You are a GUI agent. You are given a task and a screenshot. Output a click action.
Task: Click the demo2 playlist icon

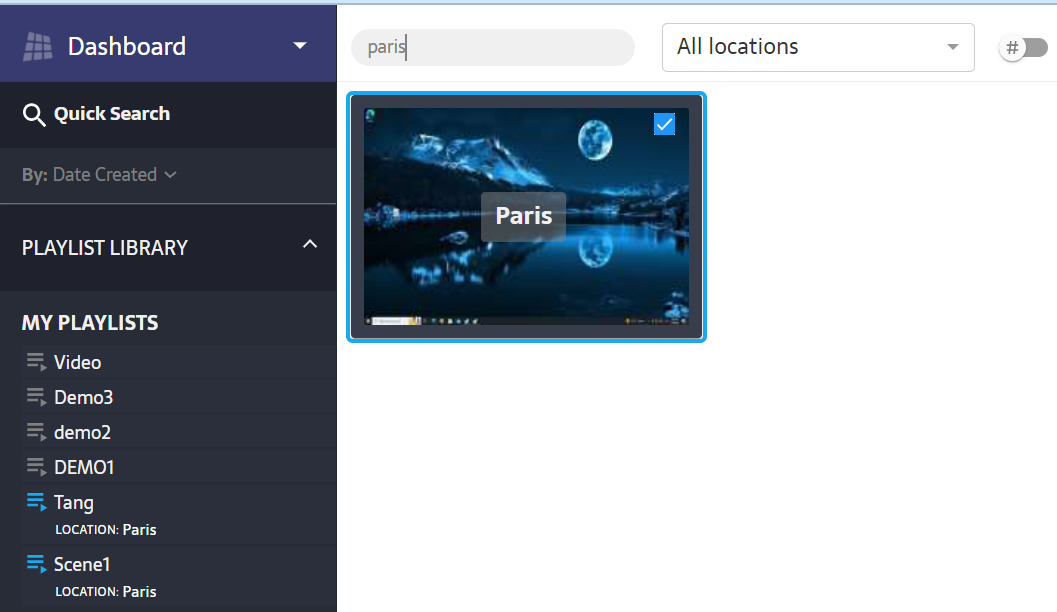tap(36, 432)
